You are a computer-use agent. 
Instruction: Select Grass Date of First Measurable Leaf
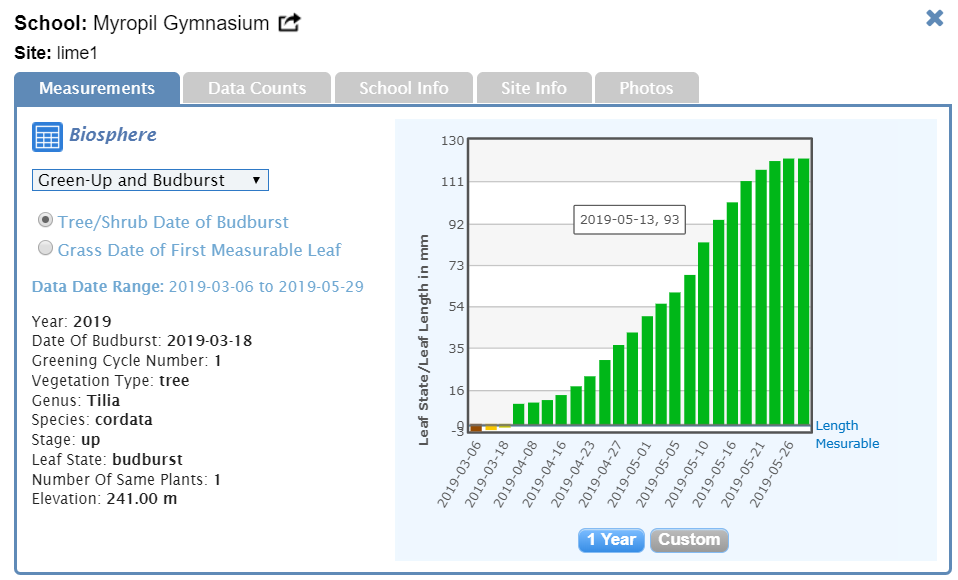tap(44, 248)
